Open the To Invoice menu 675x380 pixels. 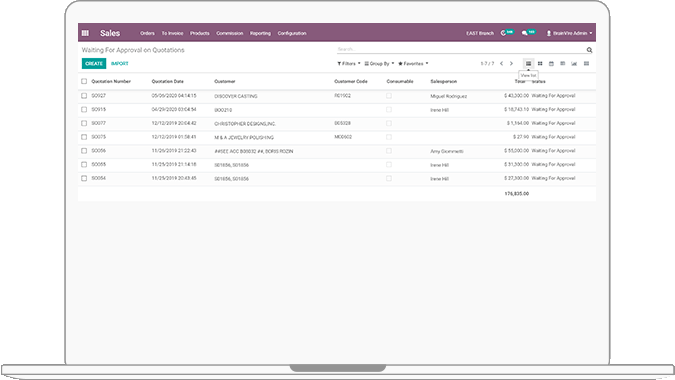tap(172, 33)
